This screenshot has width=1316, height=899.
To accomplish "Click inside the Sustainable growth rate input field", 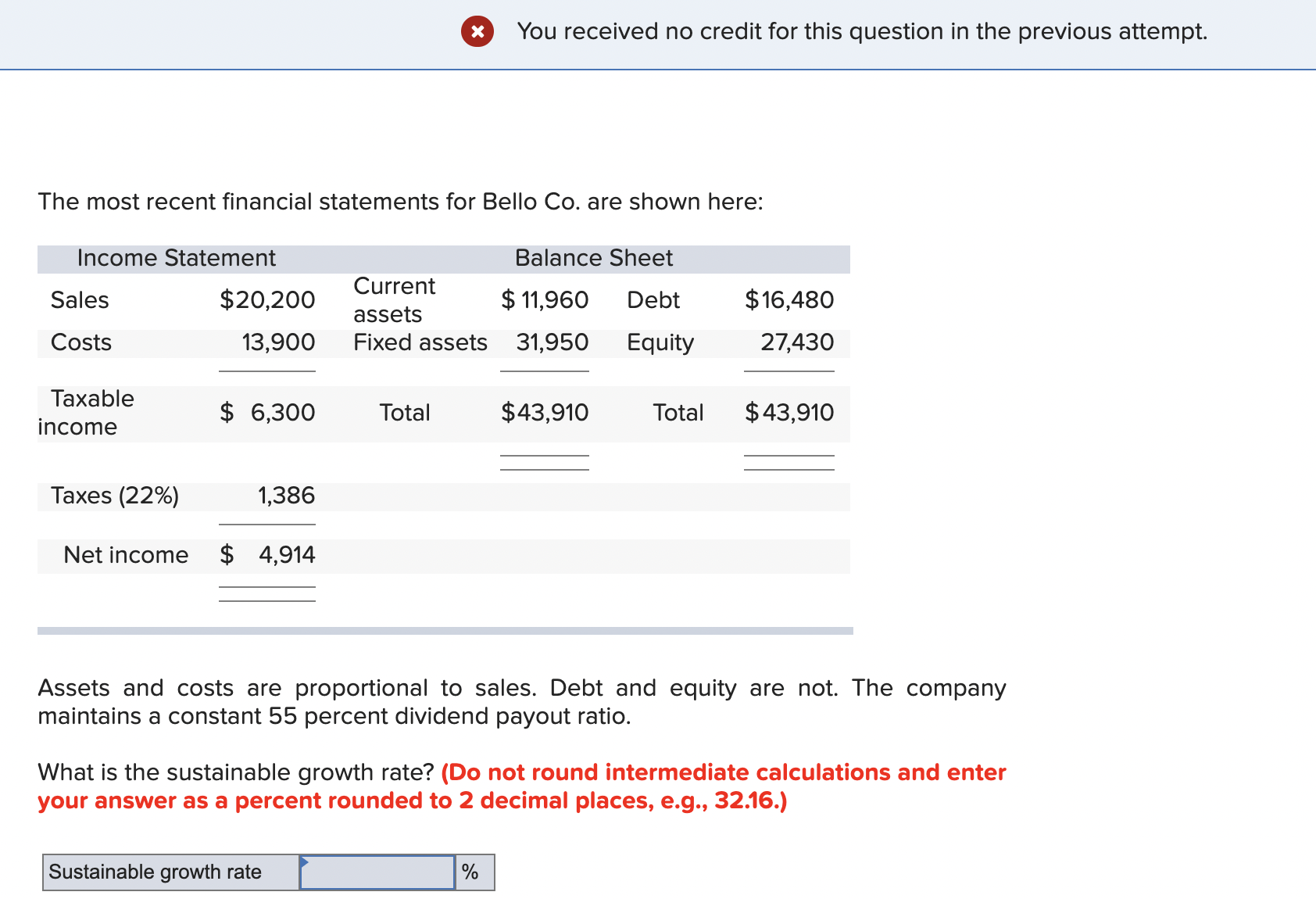I will click(x=377, y=871).
